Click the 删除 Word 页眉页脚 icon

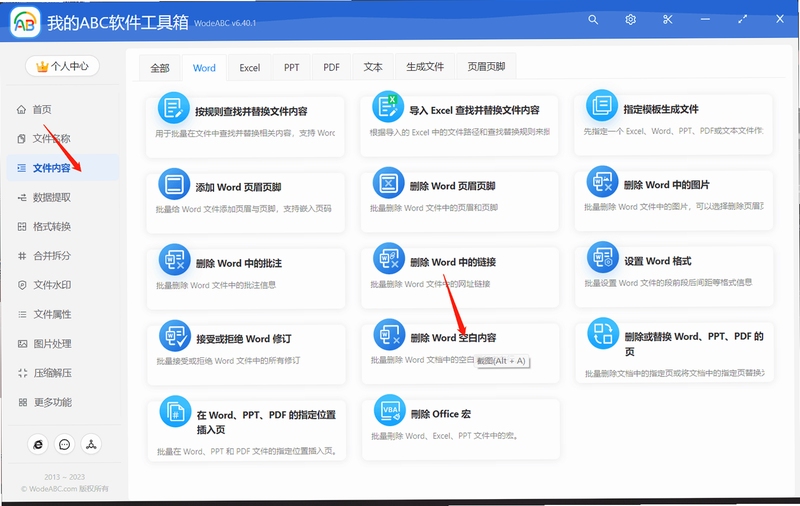[388, 183]
